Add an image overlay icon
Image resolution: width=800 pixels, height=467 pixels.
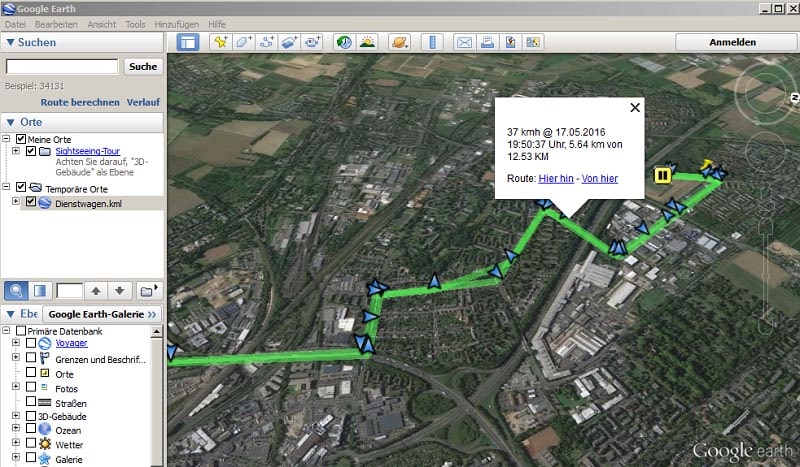(x=289, y=42)
